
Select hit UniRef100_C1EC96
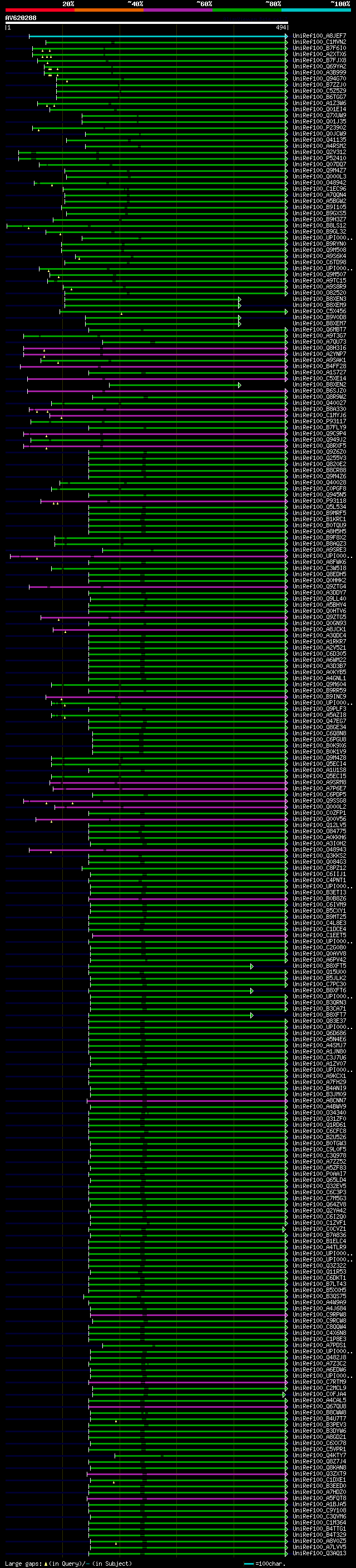coord(319,189)
